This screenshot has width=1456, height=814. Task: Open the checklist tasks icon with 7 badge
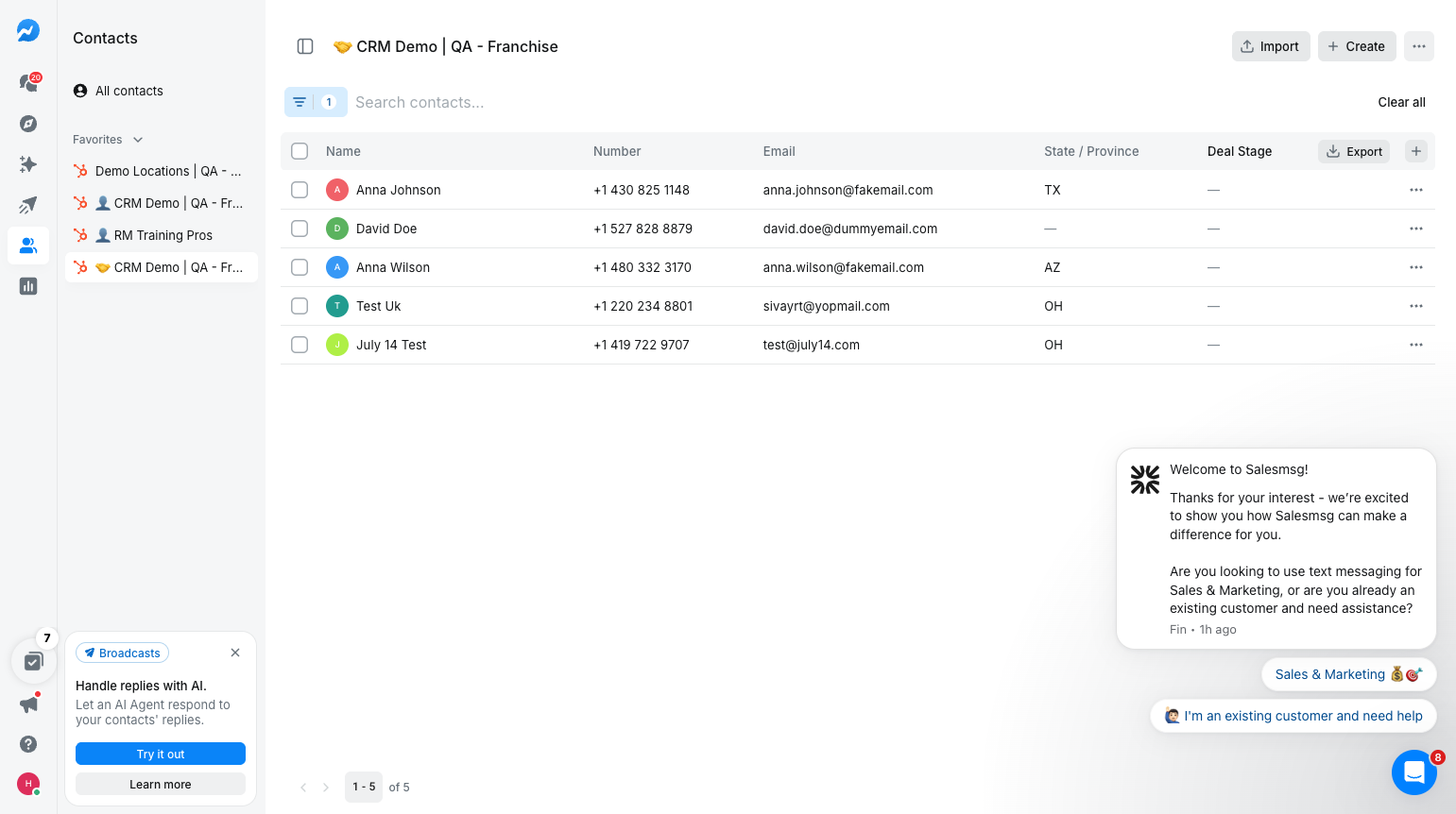[x=34, y=661]
